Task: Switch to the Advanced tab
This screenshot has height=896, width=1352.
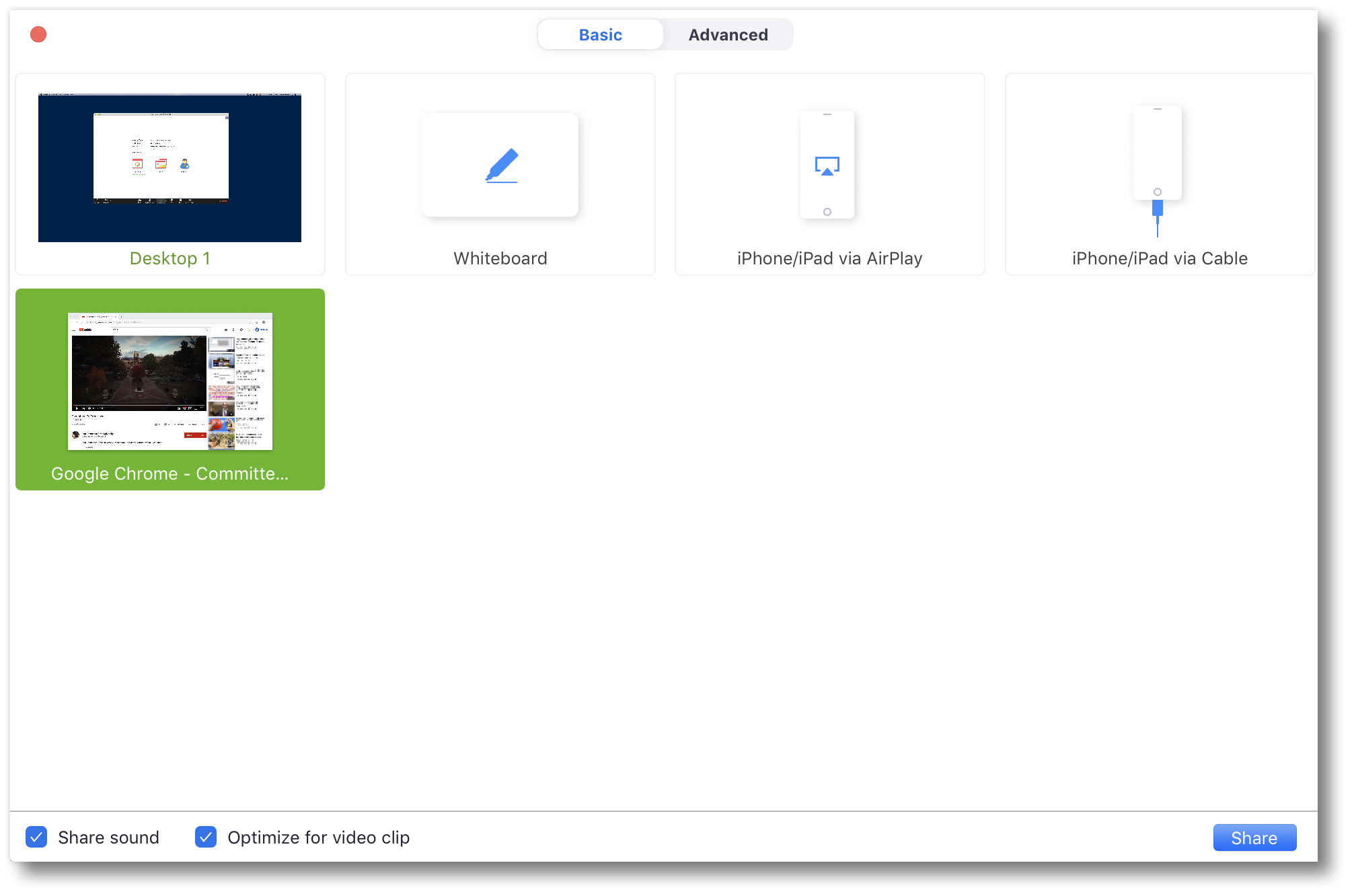Action: (x=728, y=35)
